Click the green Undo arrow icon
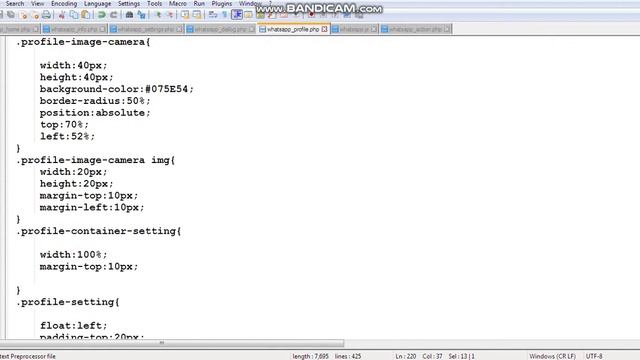Viewport: 640px width, 360px height. [x=102, y=15]
